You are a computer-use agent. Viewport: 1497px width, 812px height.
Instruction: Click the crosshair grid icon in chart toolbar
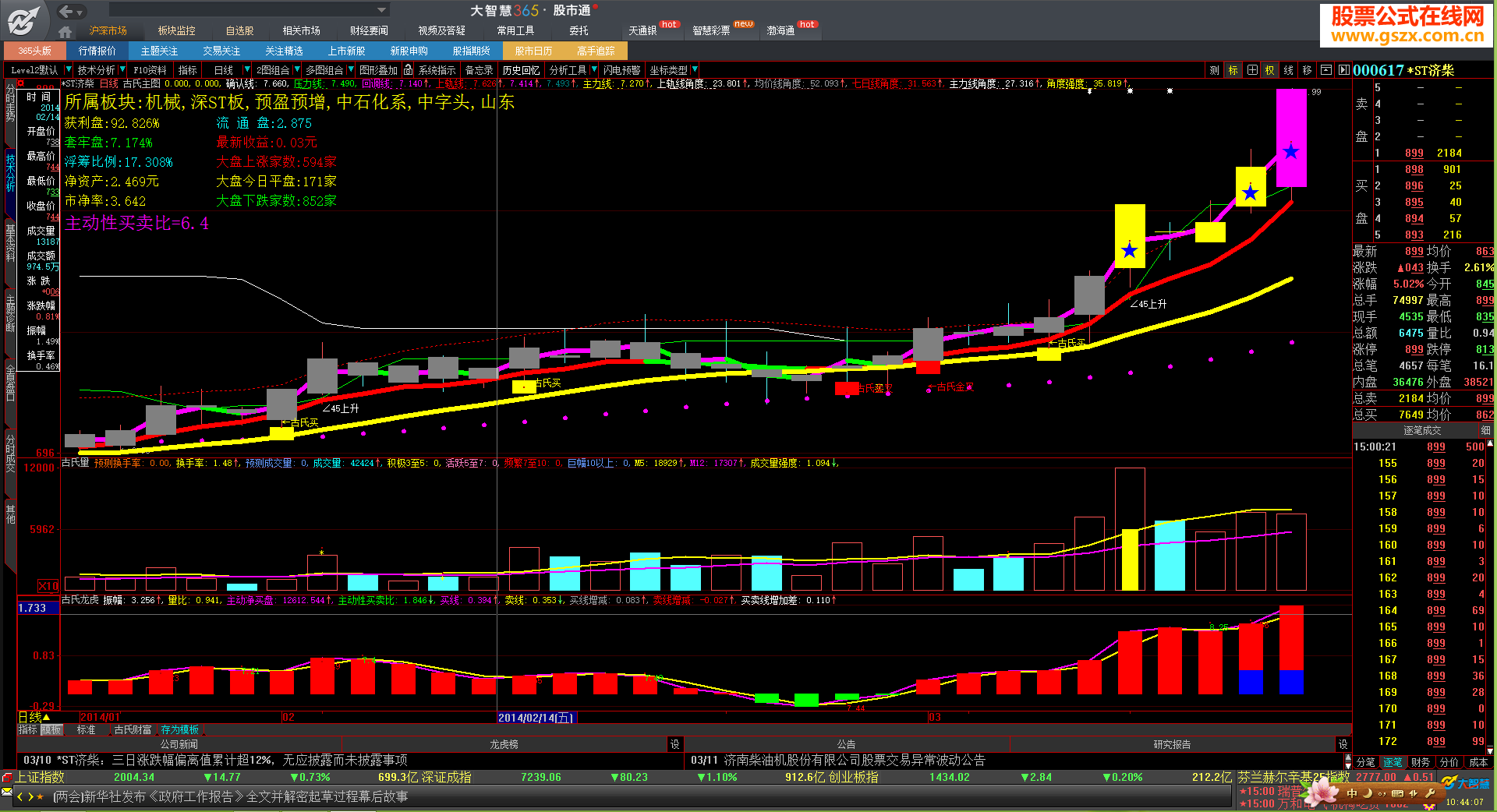(x=1251, y=70)
